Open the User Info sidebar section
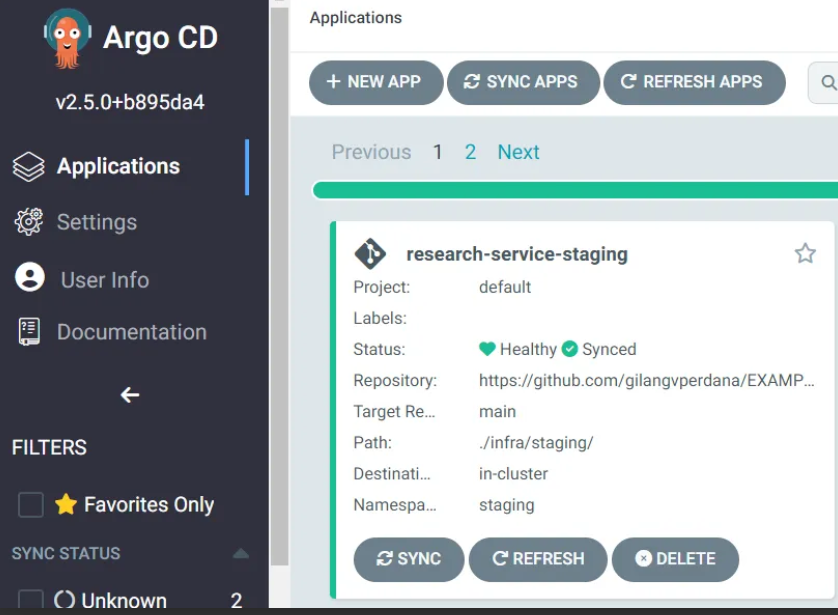 pos(105,280)
